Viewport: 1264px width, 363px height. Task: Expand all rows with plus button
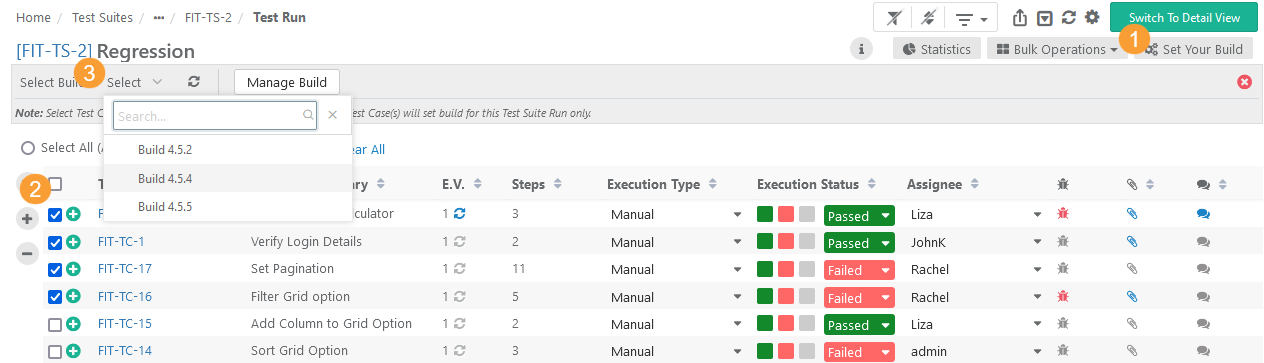(28, 219)
